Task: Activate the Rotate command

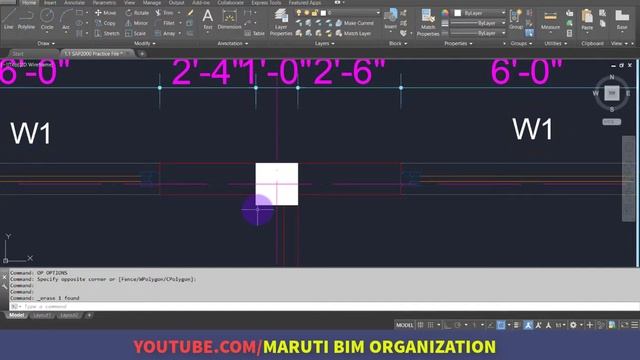Action: 137,13
